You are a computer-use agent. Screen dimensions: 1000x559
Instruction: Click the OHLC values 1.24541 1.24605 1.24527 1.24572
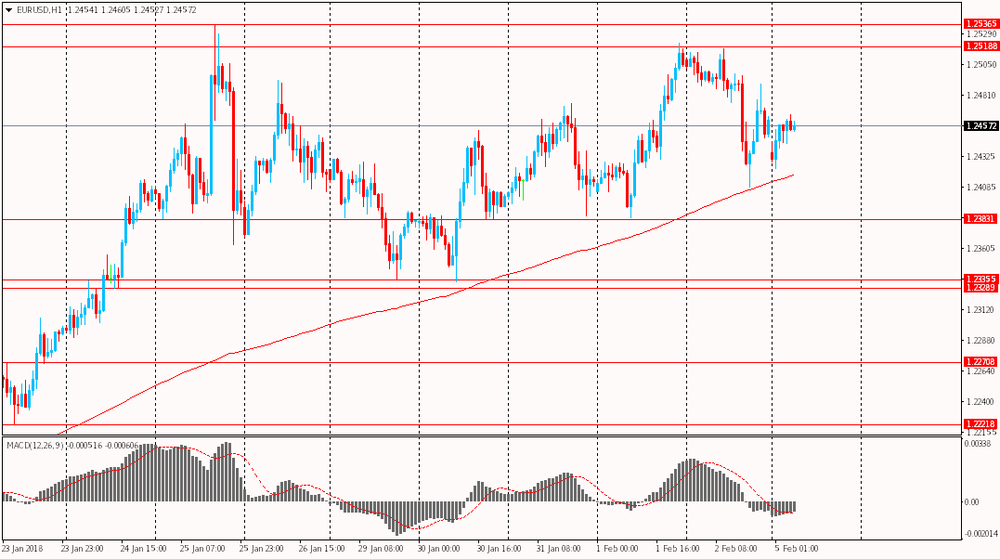pos(131,10)
